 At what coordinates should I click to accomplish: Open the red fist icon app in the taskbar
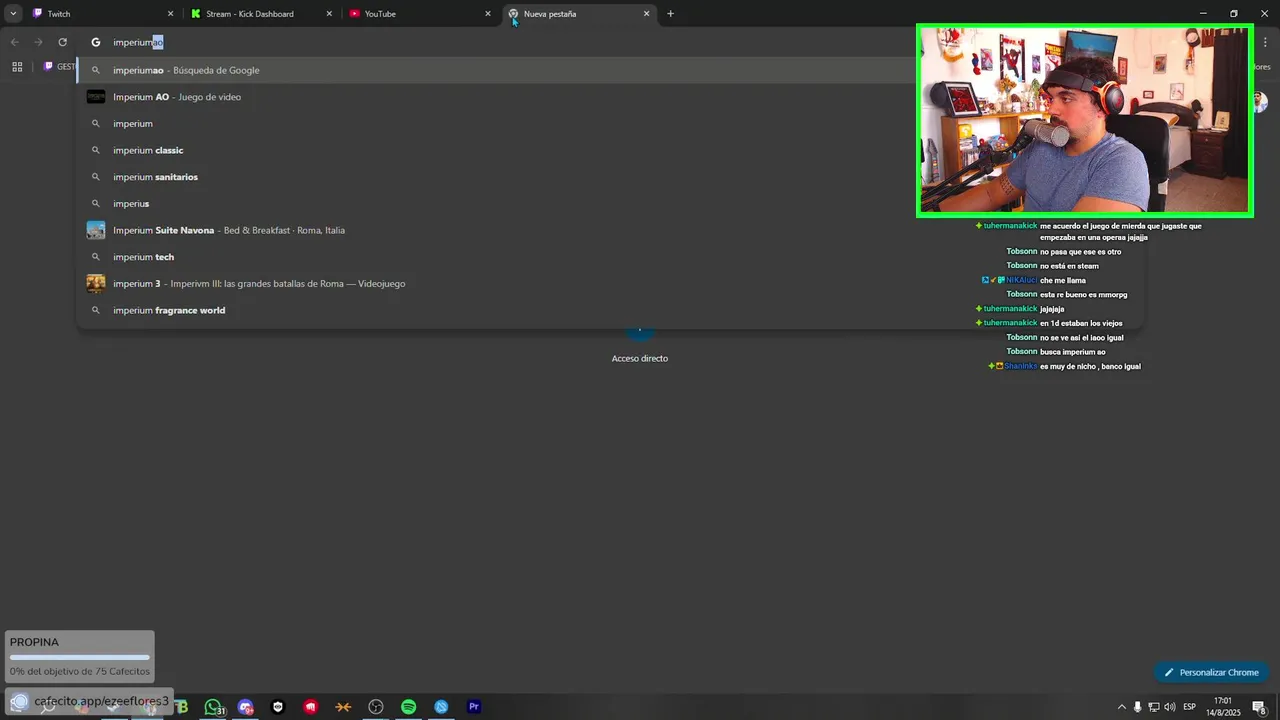(x=311, y=707)
